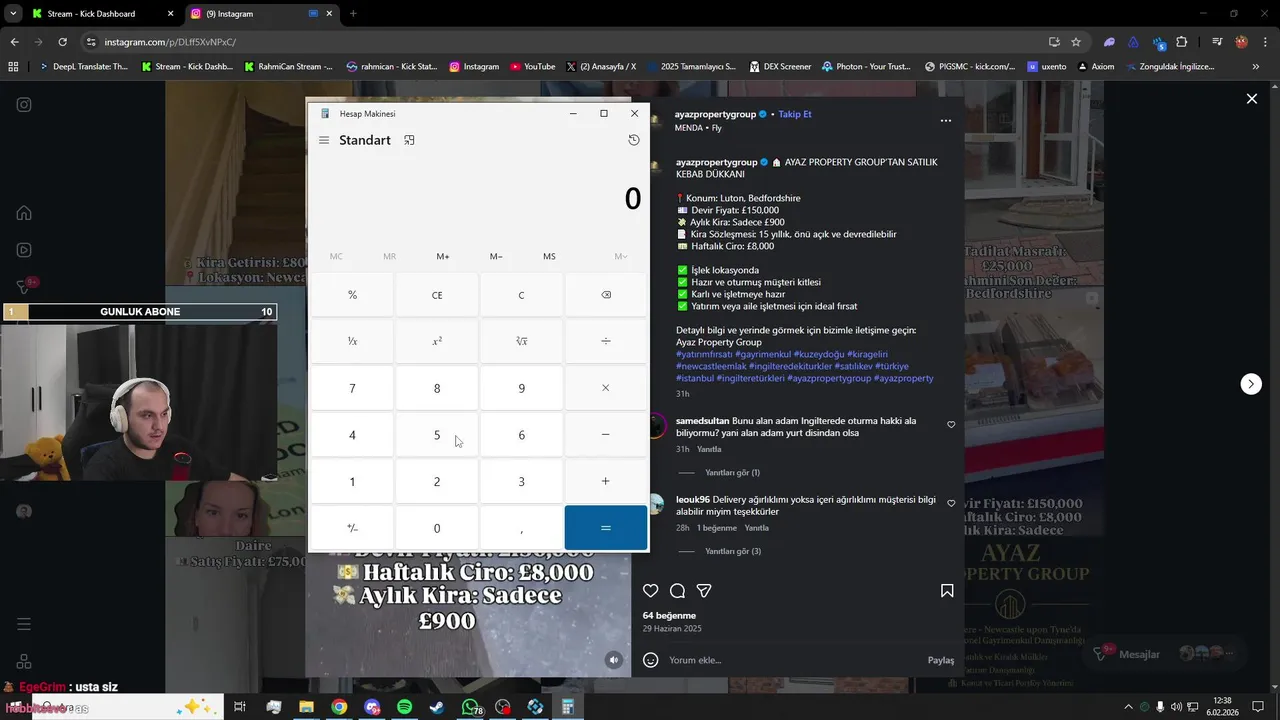
Task: Click the plus operator key
Action: tap(606, 481)
